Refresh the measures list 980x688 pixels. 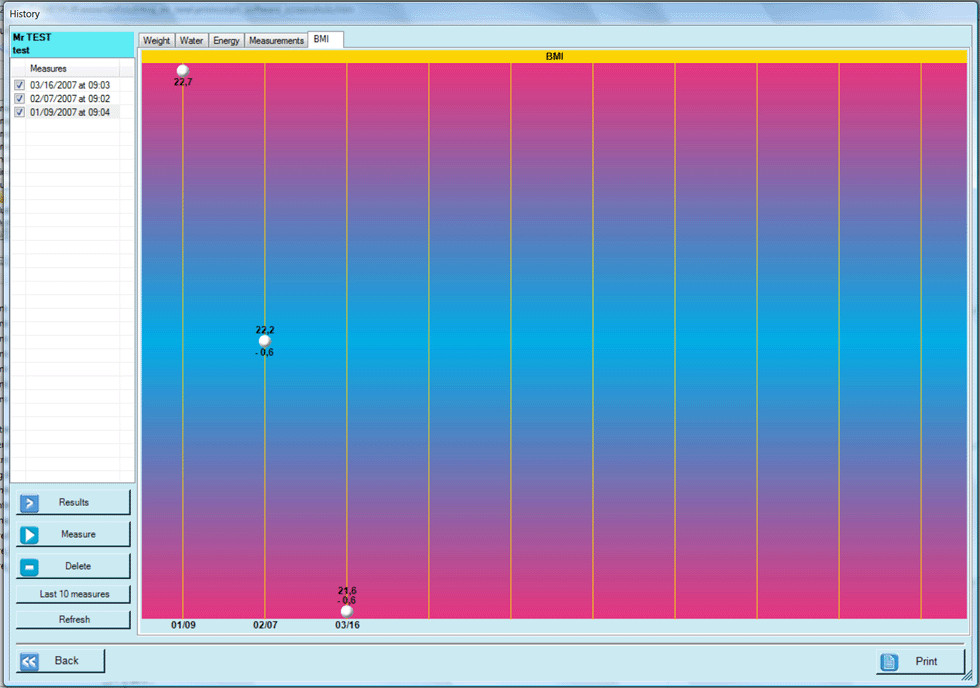pyautogui.click(x=73, y=620)
